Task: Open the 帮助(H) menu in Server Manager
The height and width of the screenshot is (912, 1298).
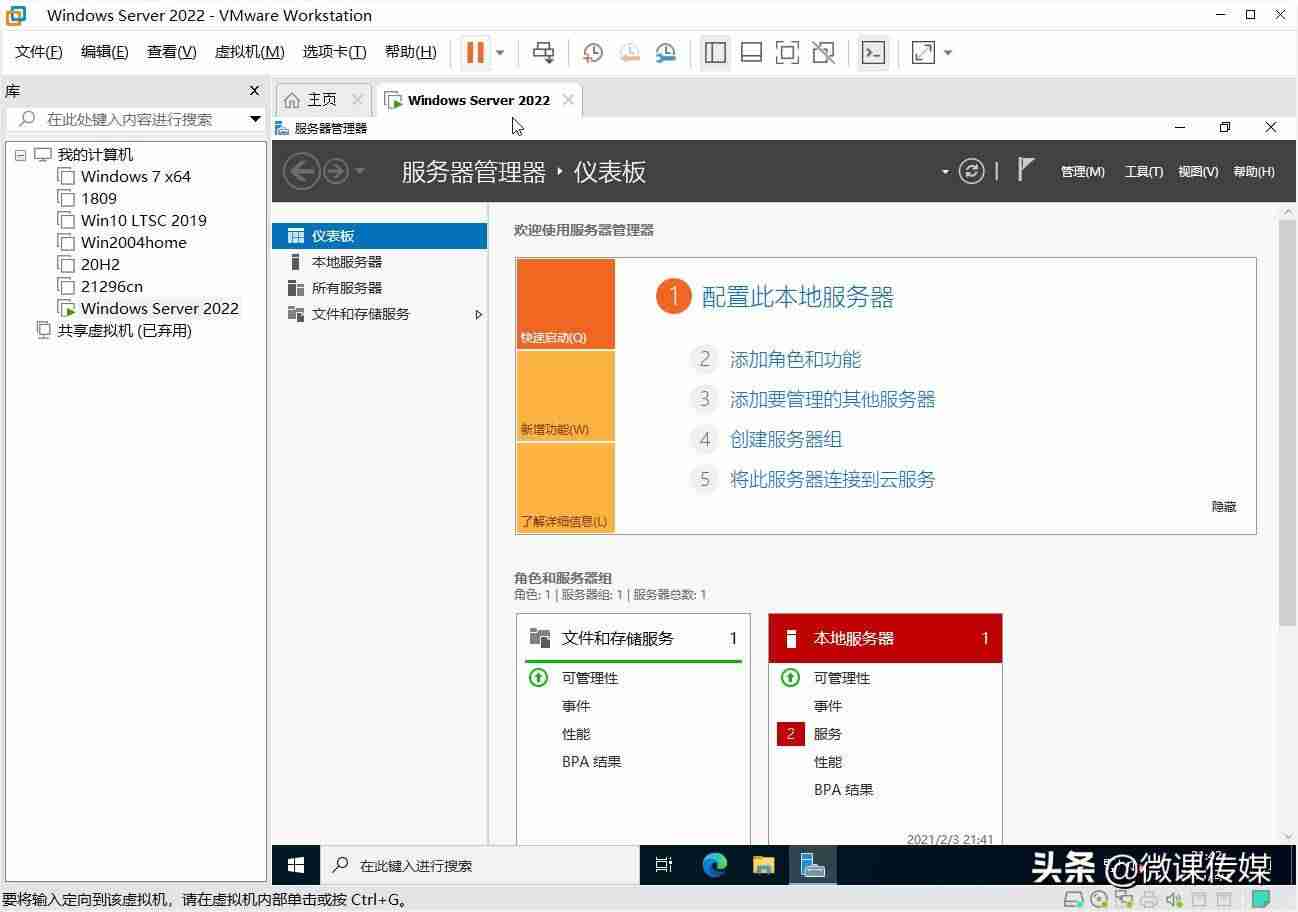Action: (1254, 172)
